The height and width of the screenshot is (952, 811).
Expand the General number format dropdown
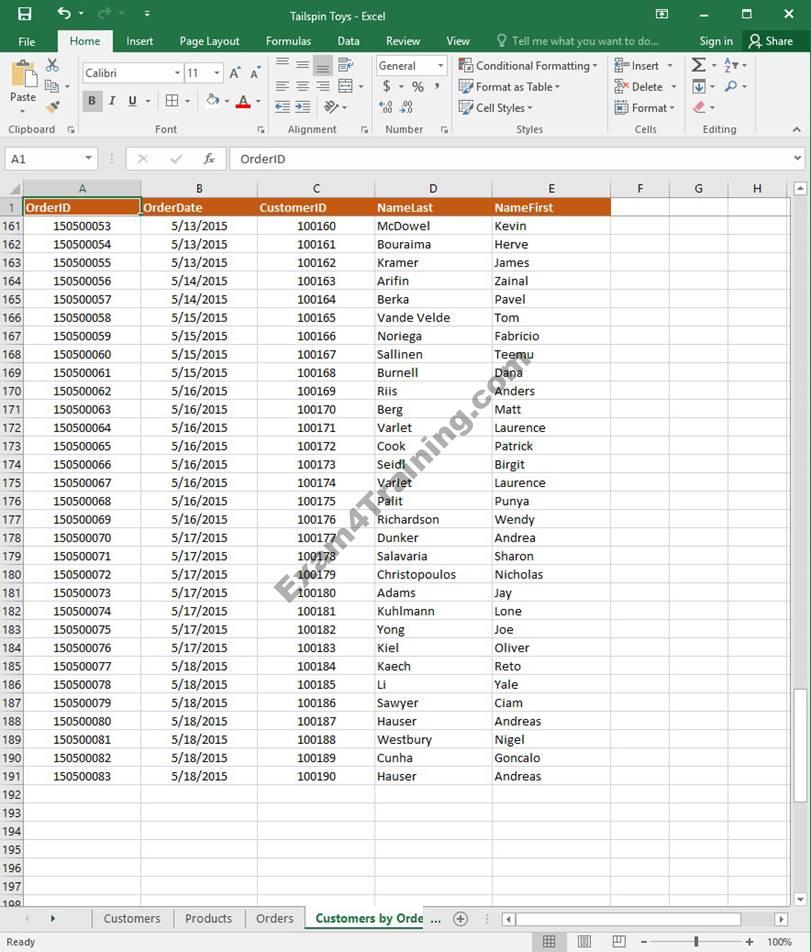pyautogui.click(x=440, y=66)
